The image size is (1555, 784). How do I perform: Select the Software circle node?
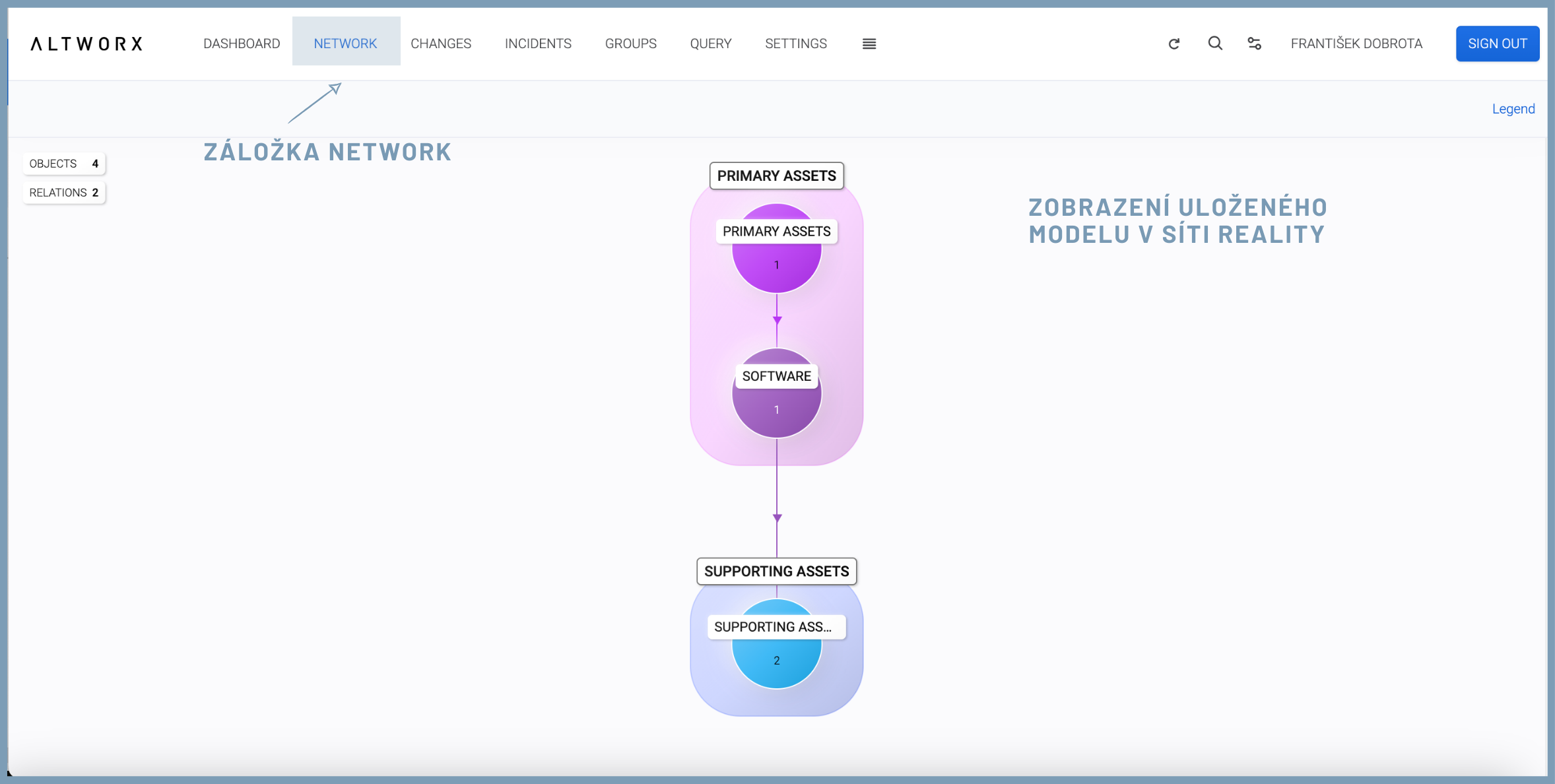tap(776, 410)
